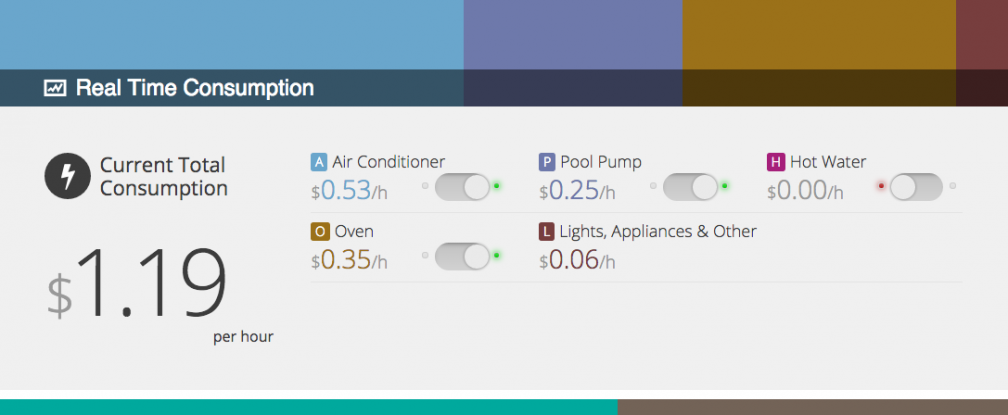Click the maroon L Lights badge
The height and width of the screenshot is (415, 1008).
click(547, 231)
